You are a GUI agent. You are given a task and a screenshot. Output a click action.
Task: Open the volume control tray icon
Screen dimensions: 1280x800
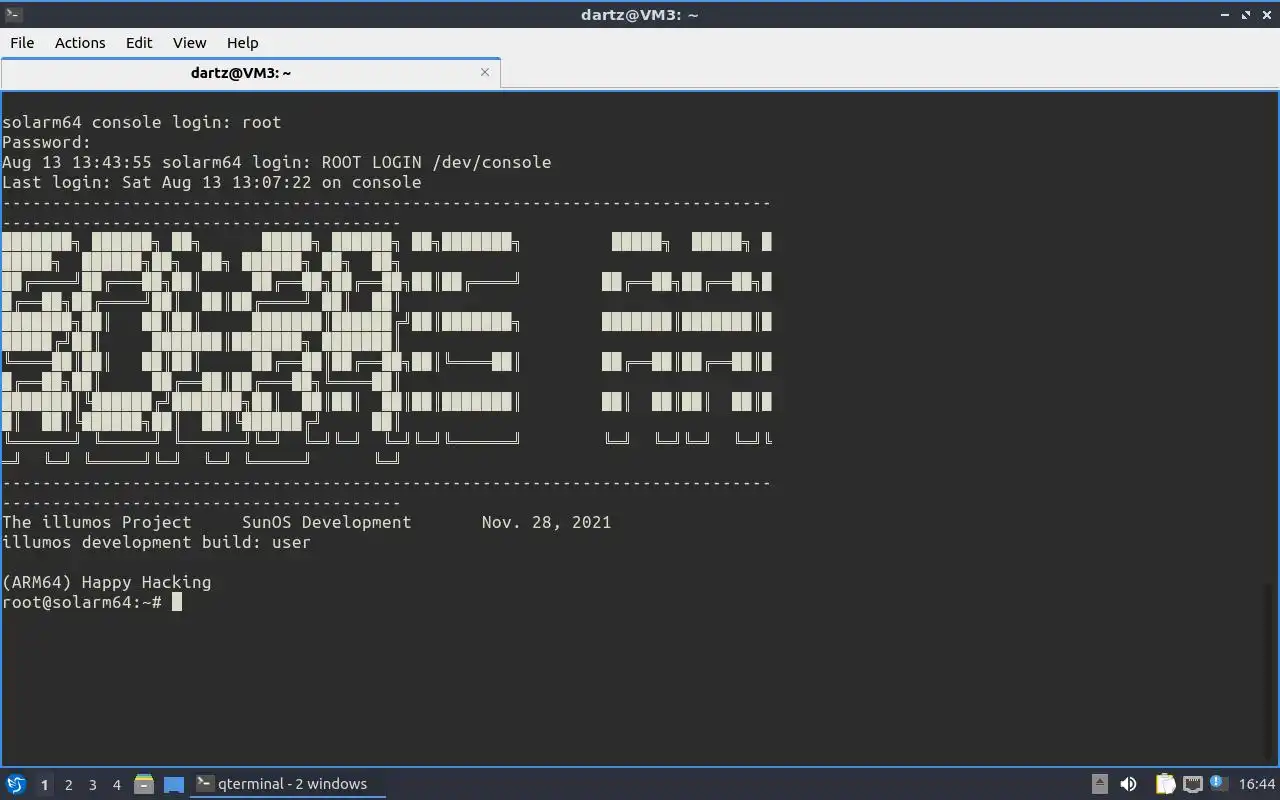click(x=1129, y=784)
